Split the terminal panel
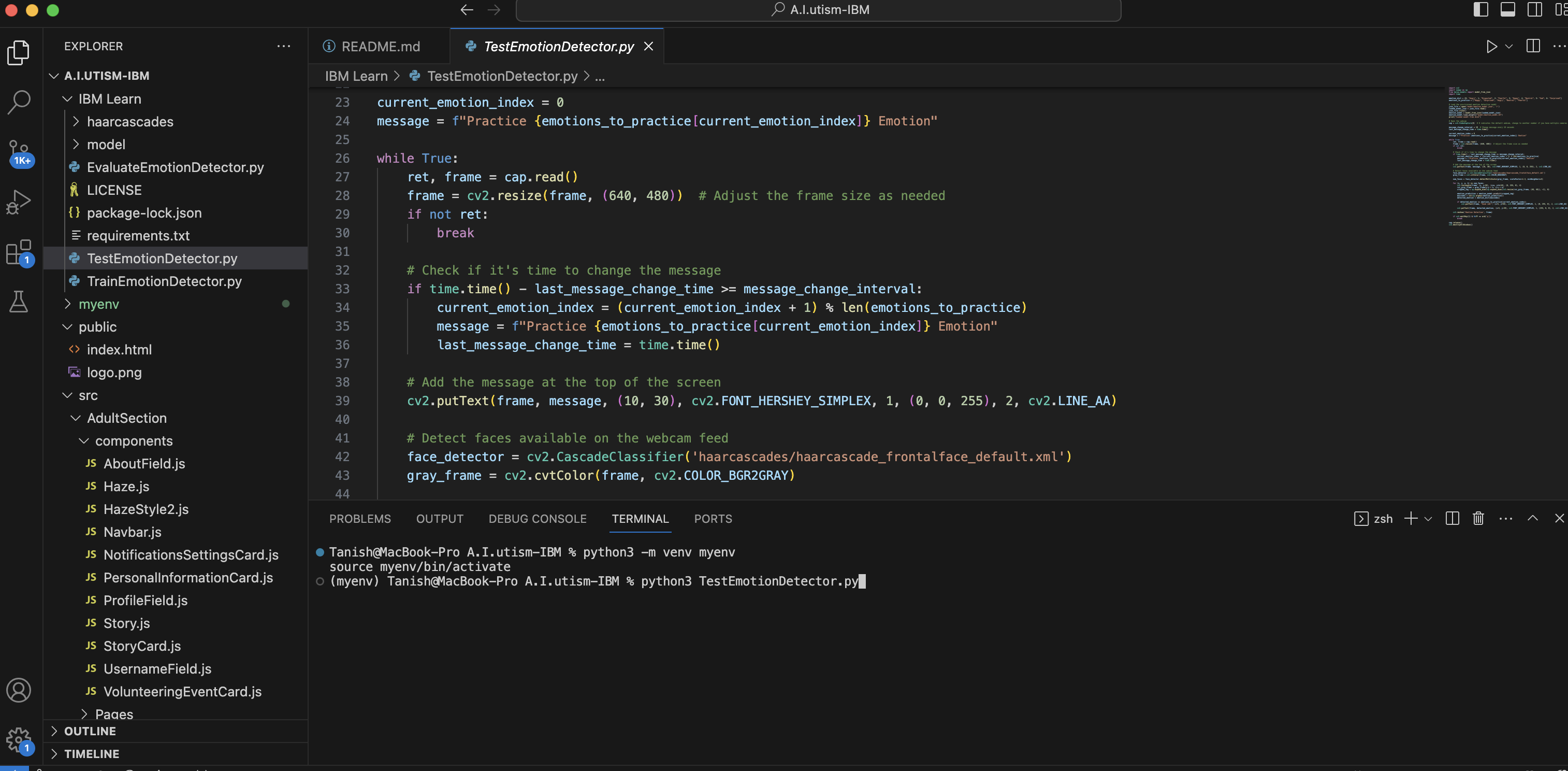The width and height of the screenshot is (1568, 771). pyautogui.click(x=1451, y=518)
